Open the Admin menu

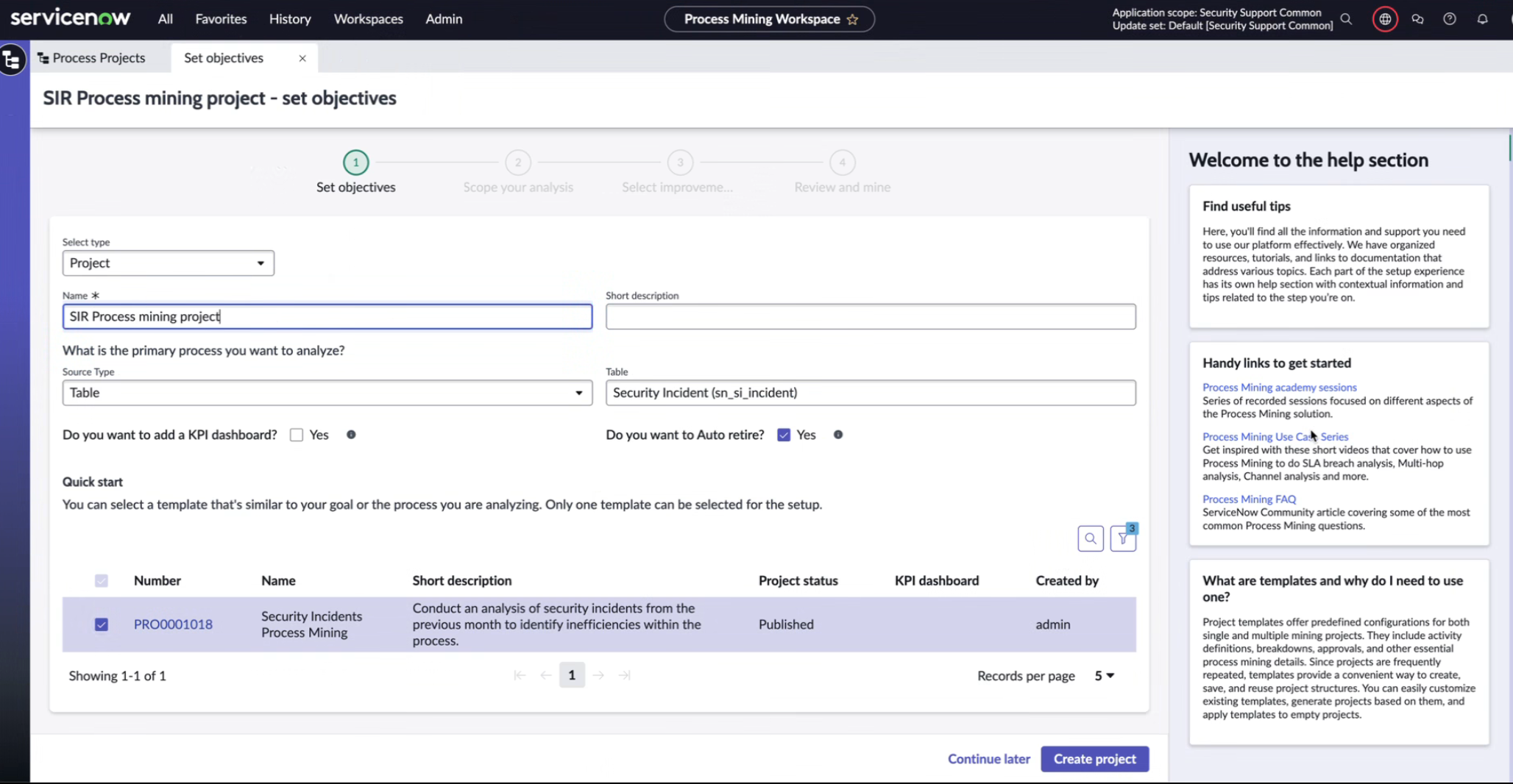click(x=444, y=19)
